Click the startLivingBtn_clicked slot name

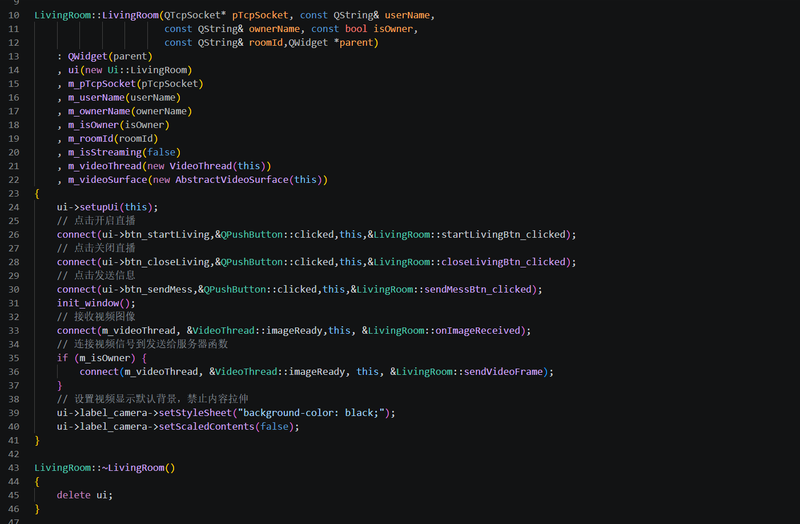point(503,235)
